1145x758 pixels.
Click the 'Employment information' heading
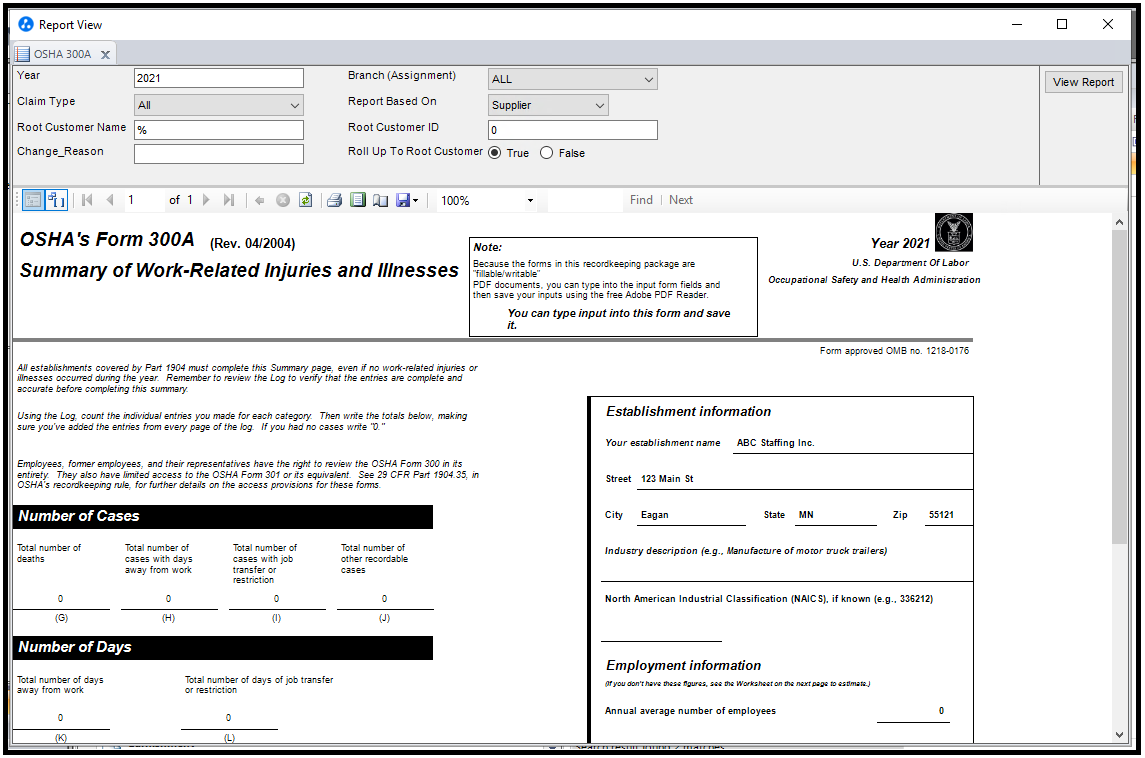point(683,665)
